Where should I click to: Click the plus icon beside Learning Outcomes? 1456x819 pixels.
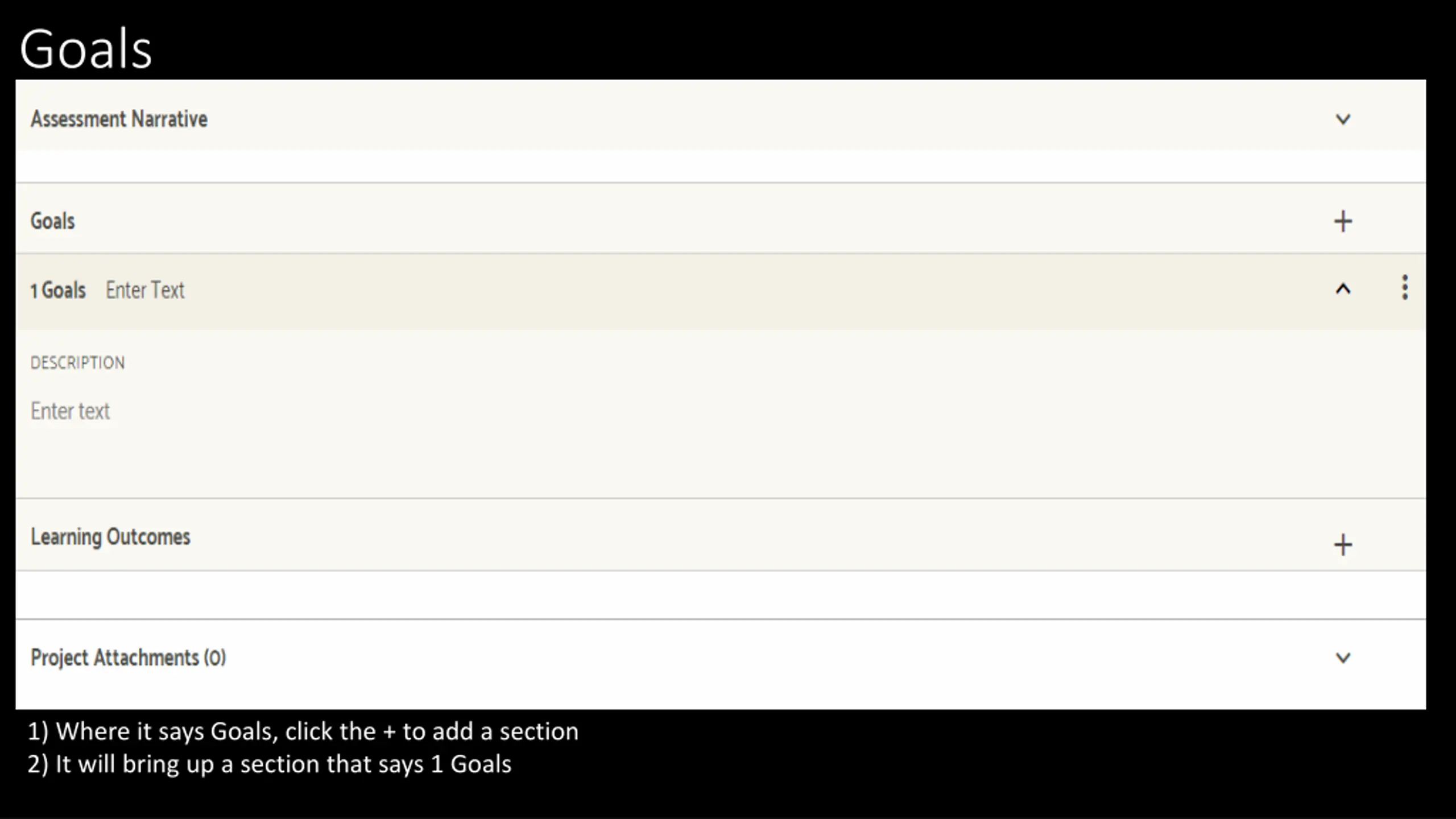click(x=1343, y=545)
